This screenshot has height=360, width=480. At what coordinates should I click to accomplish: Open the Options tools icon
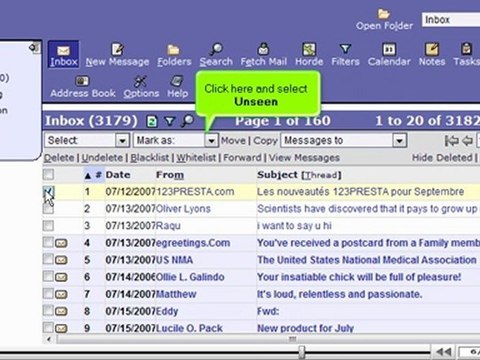[140, 81]
